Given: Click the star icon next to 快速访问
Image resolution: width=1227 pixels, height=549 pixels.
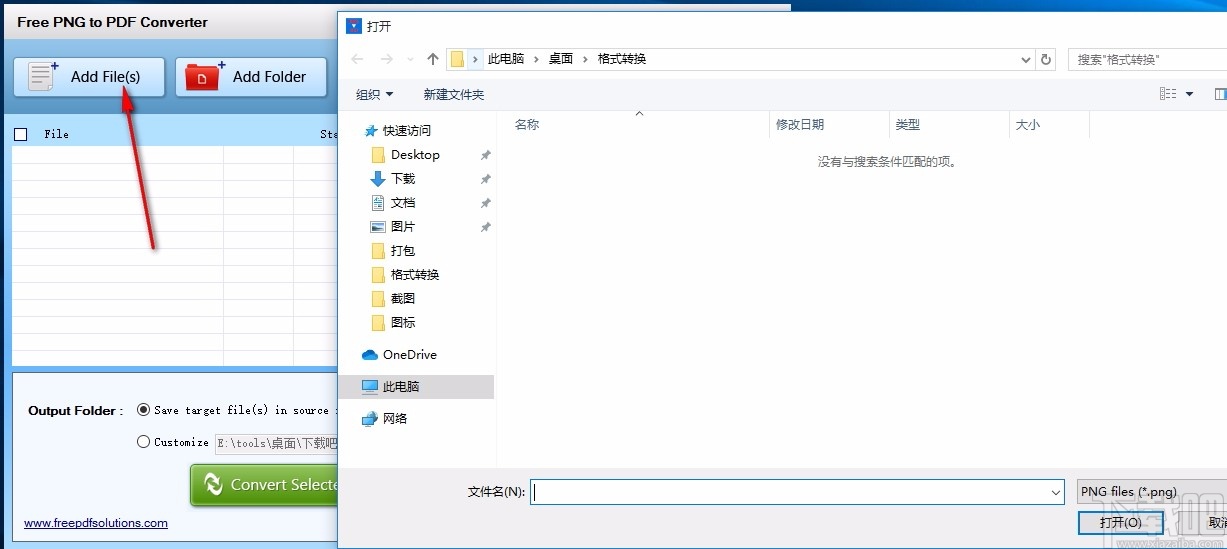Looking at the screenshot, I should click(x=370, y=131).
